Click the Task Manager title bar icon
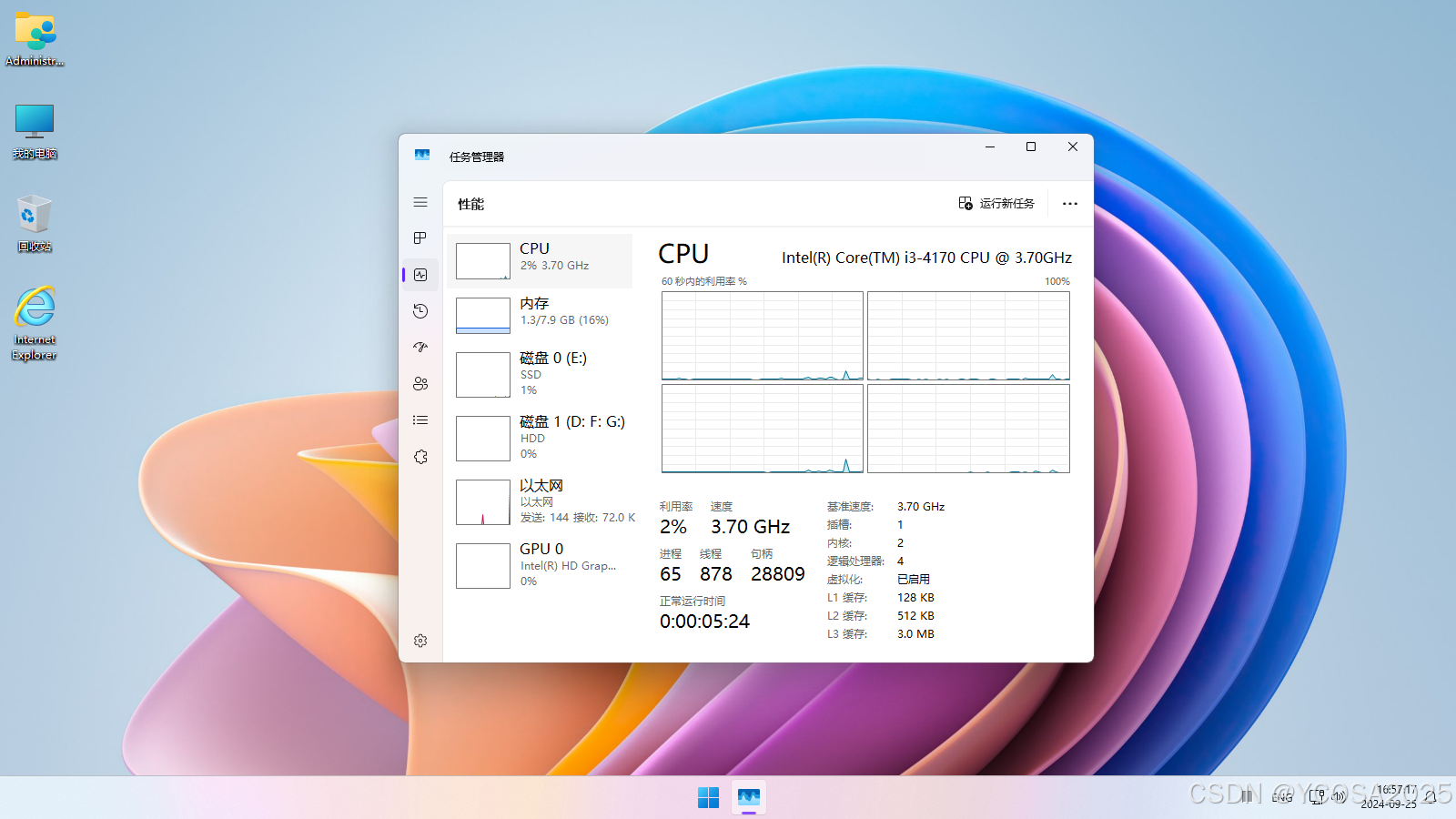Screen dimensions: 1456x819 [422, 156]
